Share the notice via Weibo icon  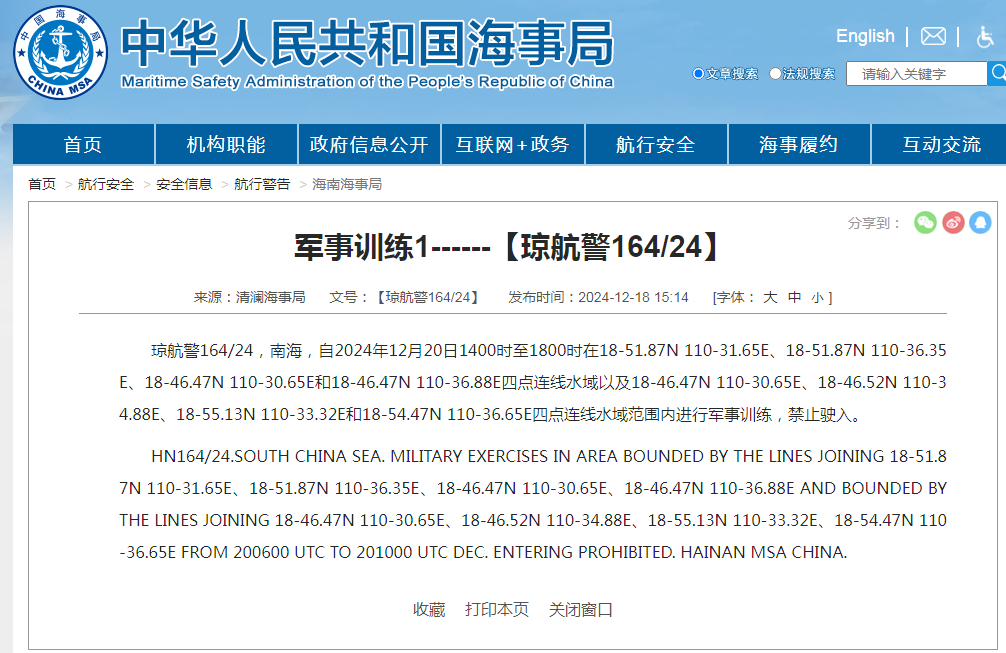(953, 223)
